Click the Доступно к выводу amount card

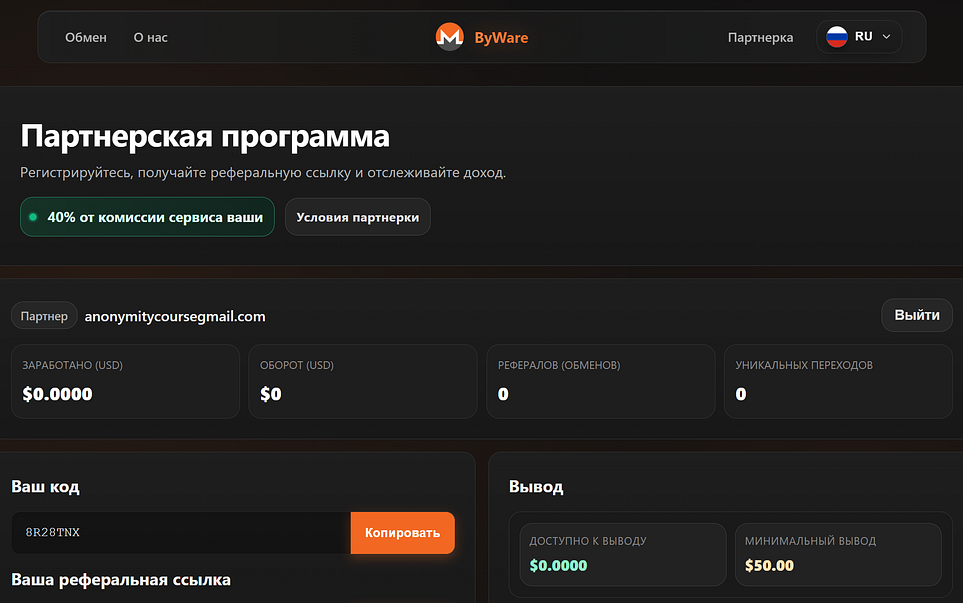pyautogui.click(x=622, y=554)
